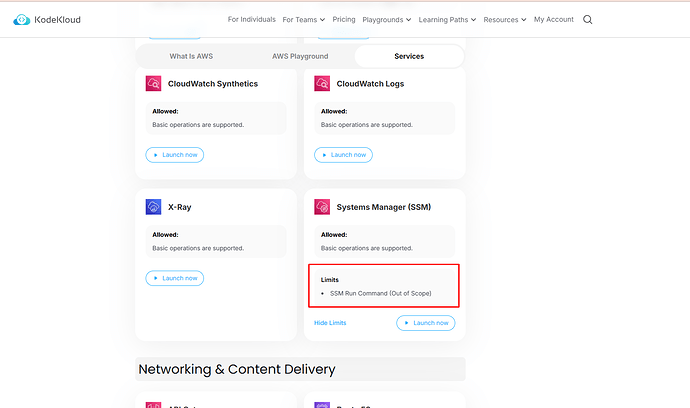Open the Playgrounds dropdown menu

click(x=387, y=19)
